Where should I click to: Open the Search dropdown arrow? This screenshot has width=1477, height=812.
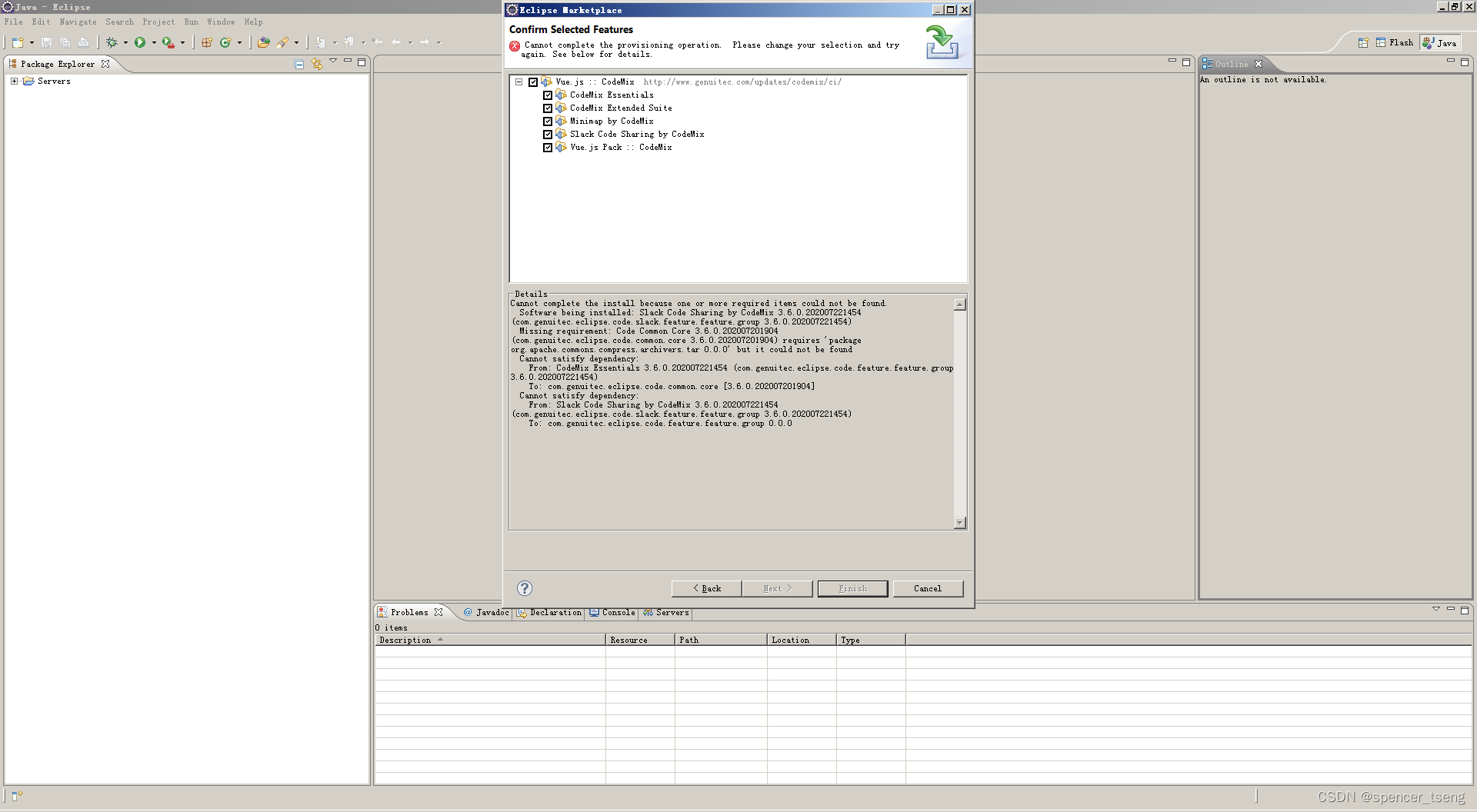point(296,42)
